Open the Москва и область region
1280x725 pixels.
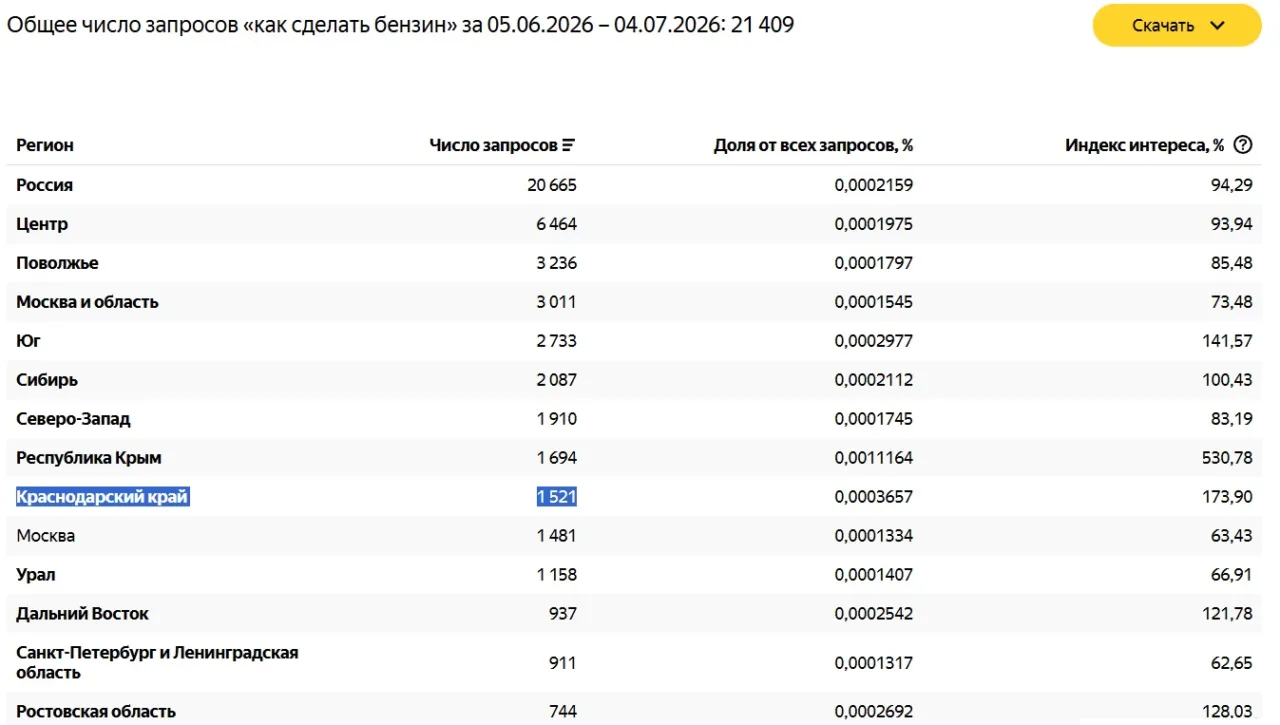coord(87,302)
